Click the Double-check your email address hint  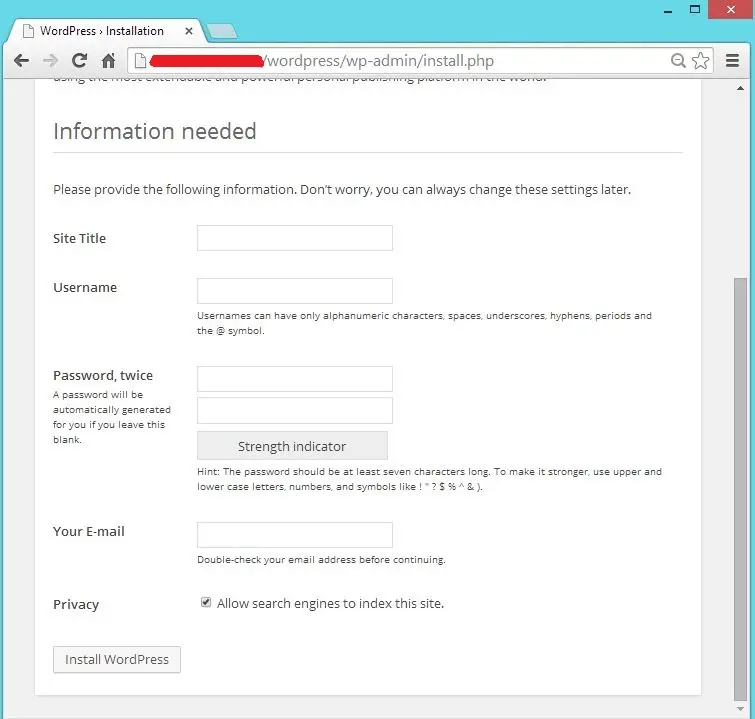[321, 560]
